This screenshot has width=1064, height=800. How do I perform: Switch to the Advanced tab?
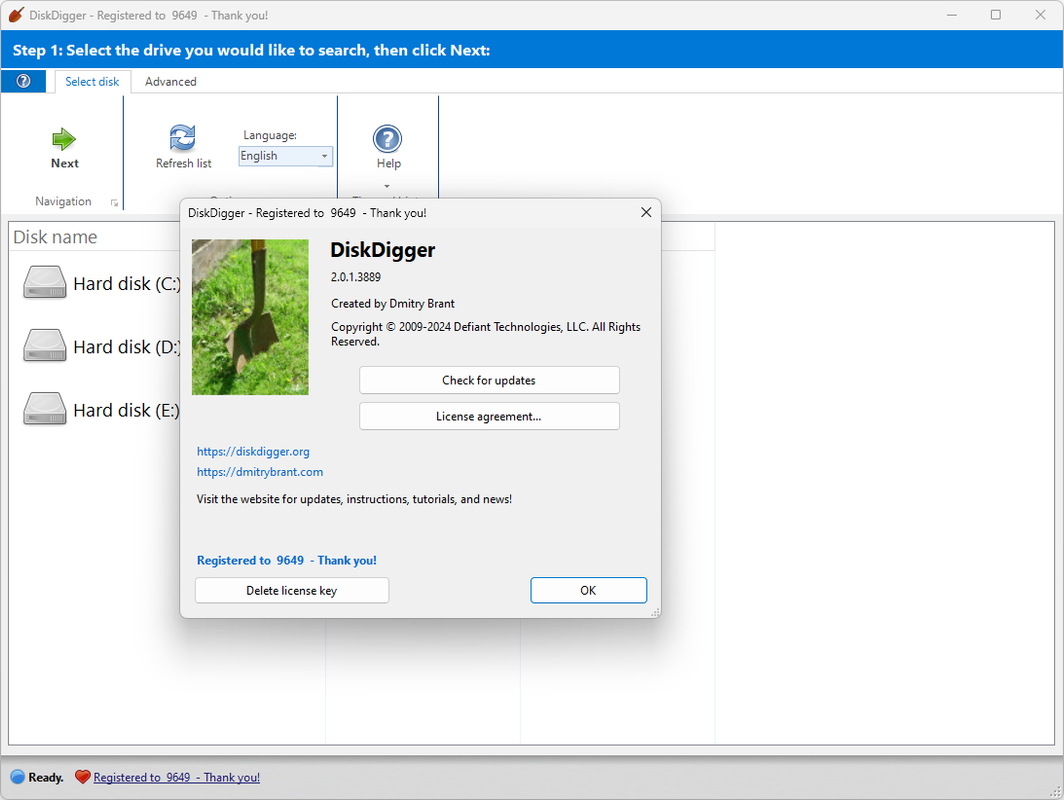(x=170, y=81)
